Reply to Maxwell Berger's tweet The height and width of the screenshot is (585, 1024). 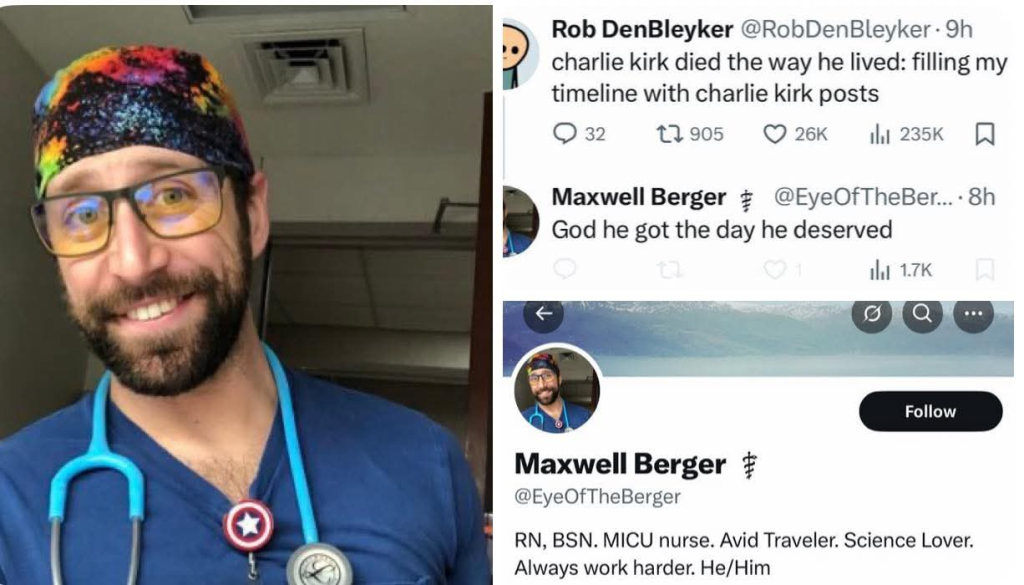pyautogui.click(x=565, y=268)
